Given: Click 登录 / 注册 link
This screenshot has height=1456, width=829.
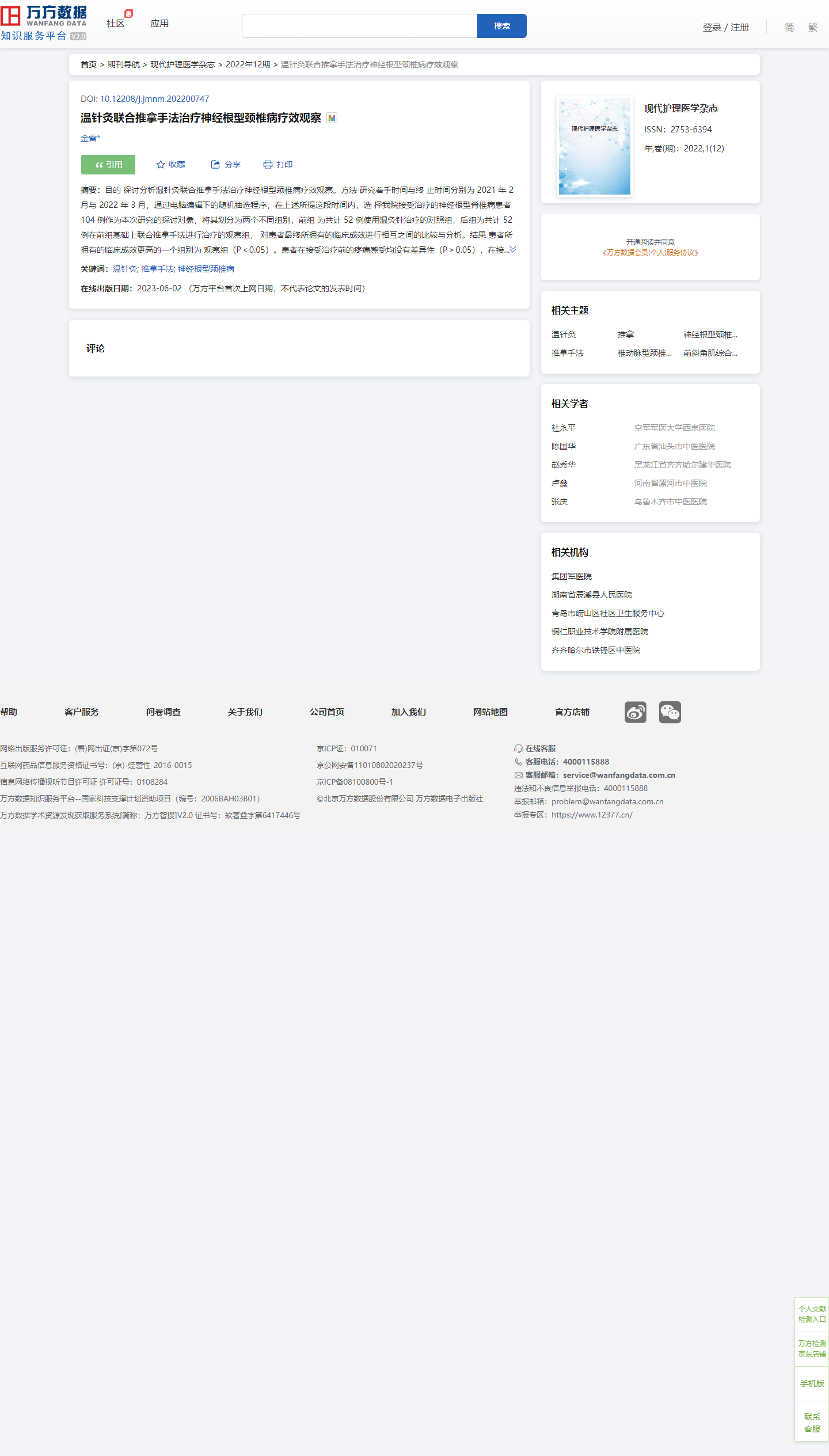Looking at the screenshot, I should point(726,28).
